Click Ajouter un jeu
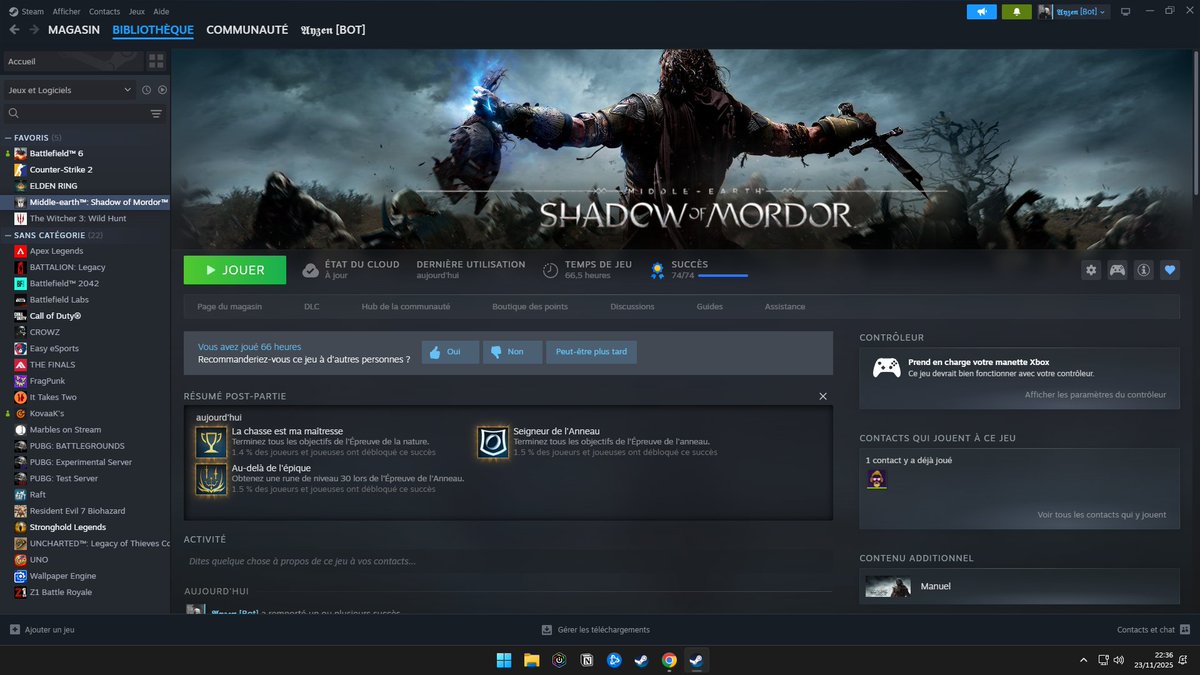This screenshot has height=675, width=1200. [42, 630]
